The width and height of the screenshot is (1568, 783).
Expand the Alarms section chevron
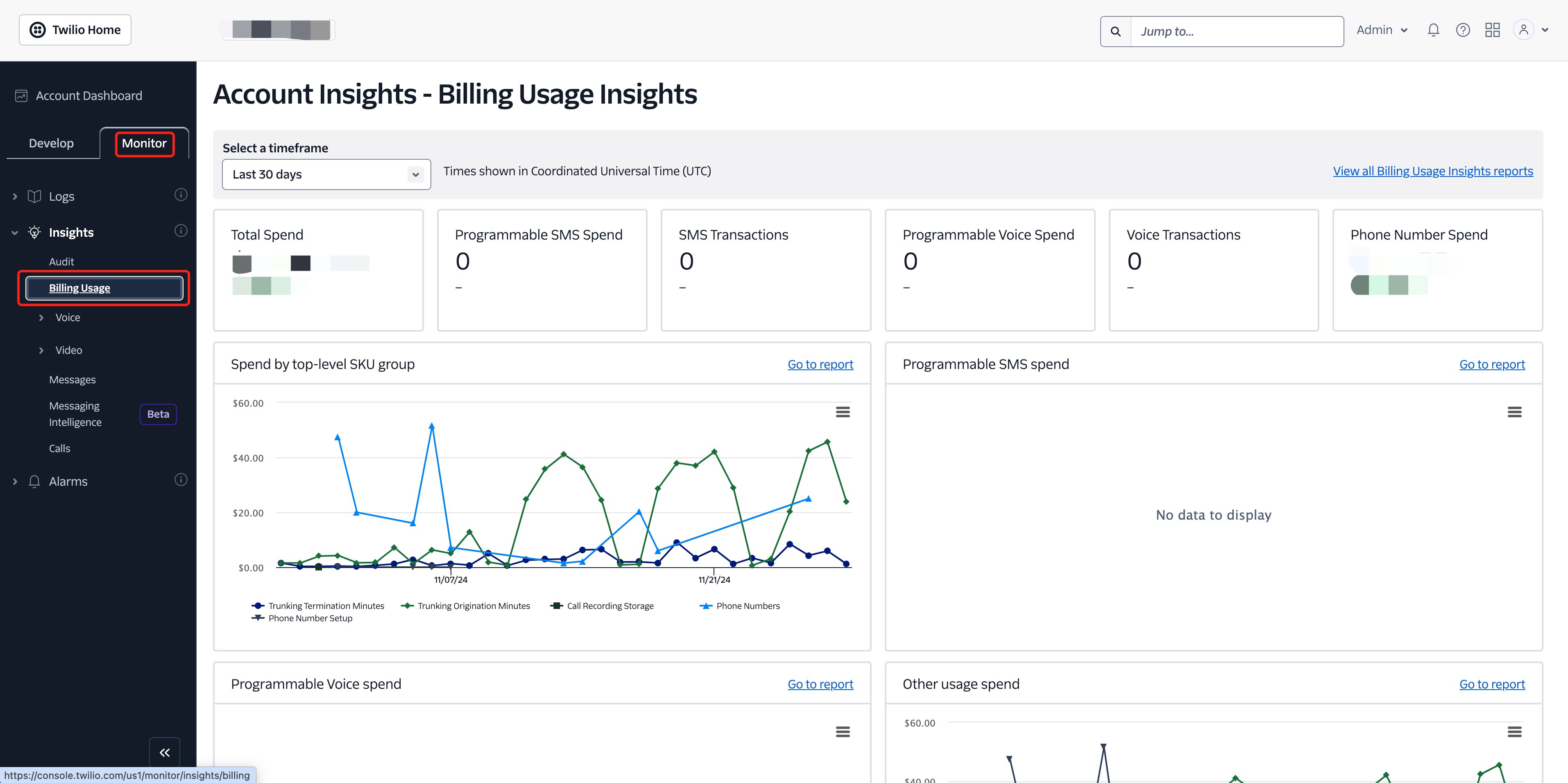coord(15,481)
